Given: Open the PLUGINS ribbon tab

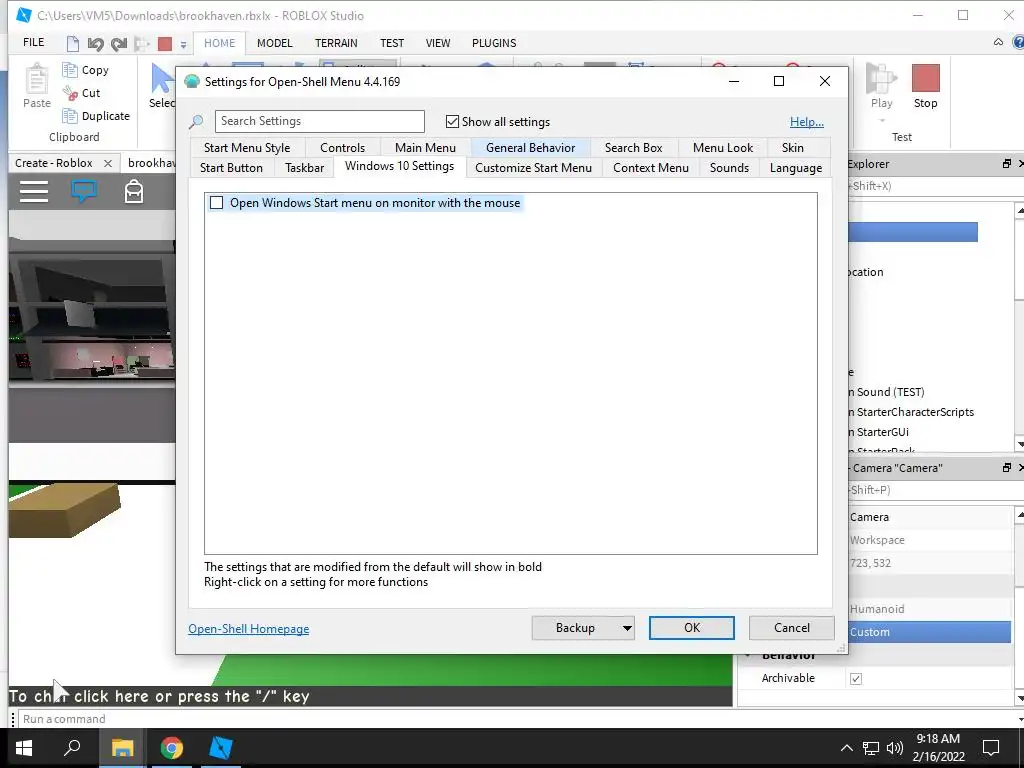Looking at the screenshot, I should (494, 43).
